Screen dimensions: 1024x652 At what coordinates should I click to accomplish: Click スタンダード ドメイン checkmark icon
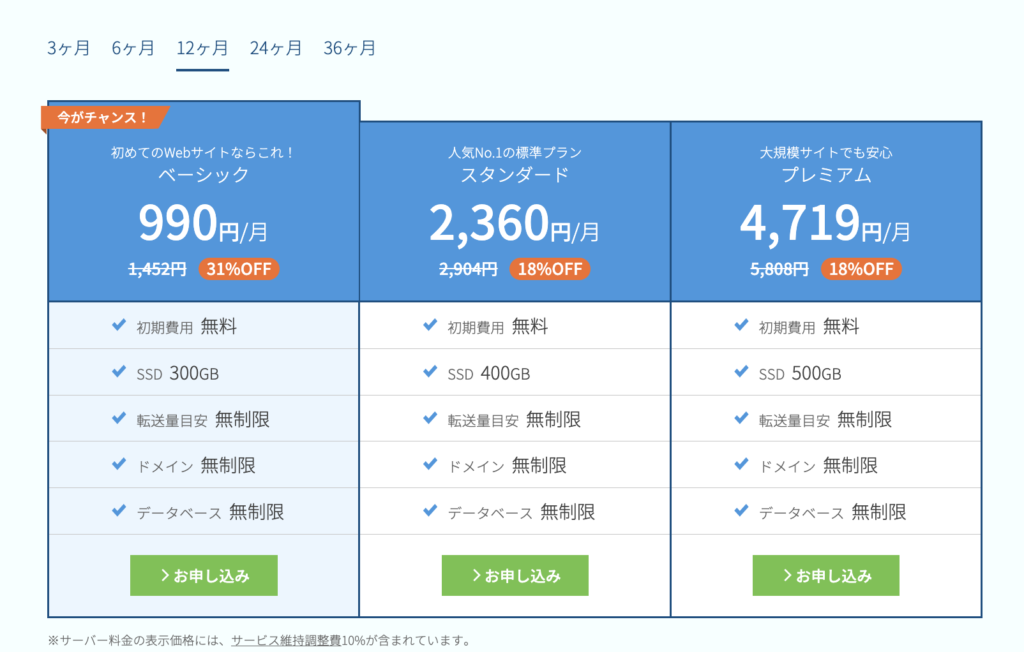(430, 464)
